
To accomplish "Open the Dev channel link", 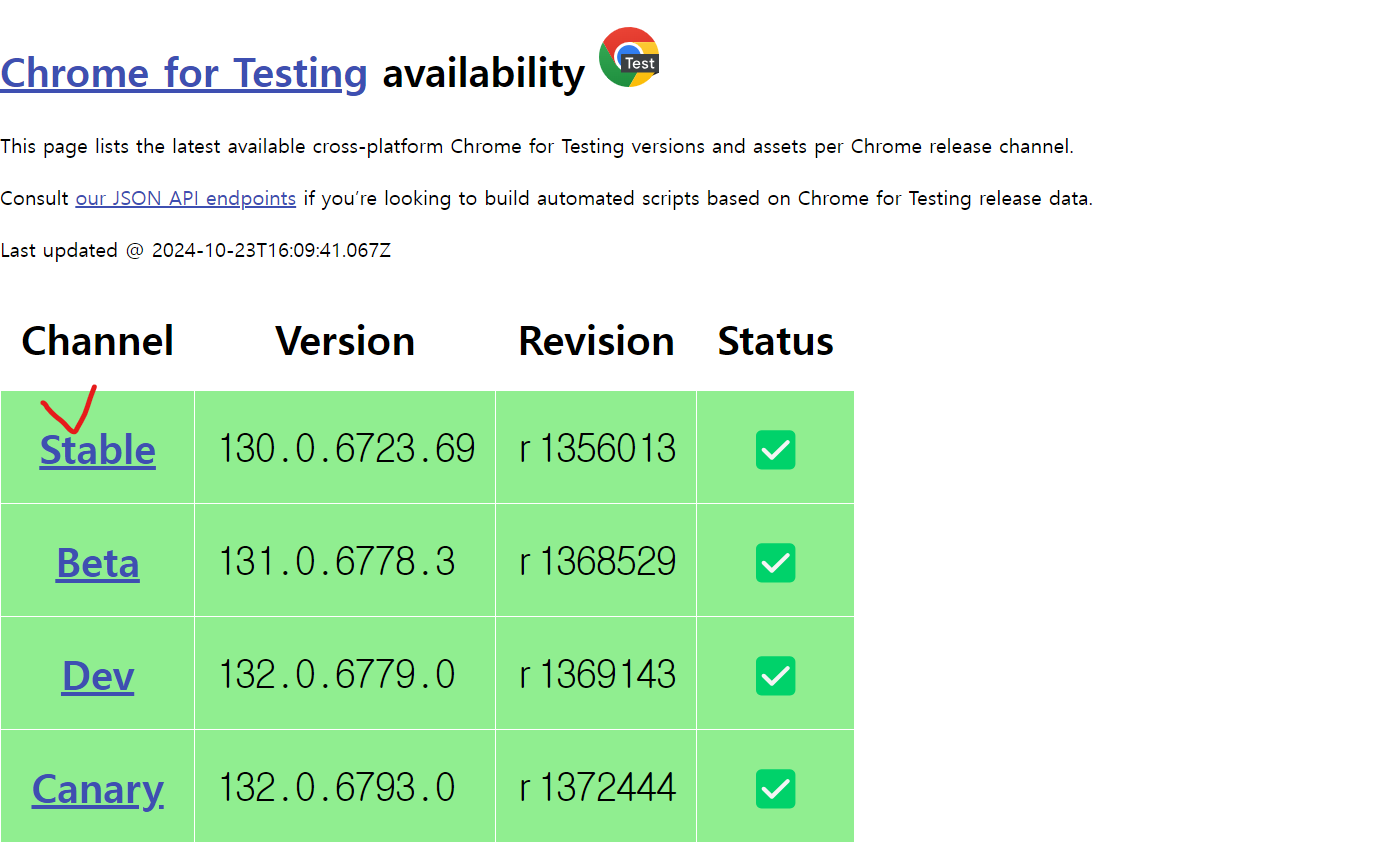I will pyautogui.click(x=98, y=676).
